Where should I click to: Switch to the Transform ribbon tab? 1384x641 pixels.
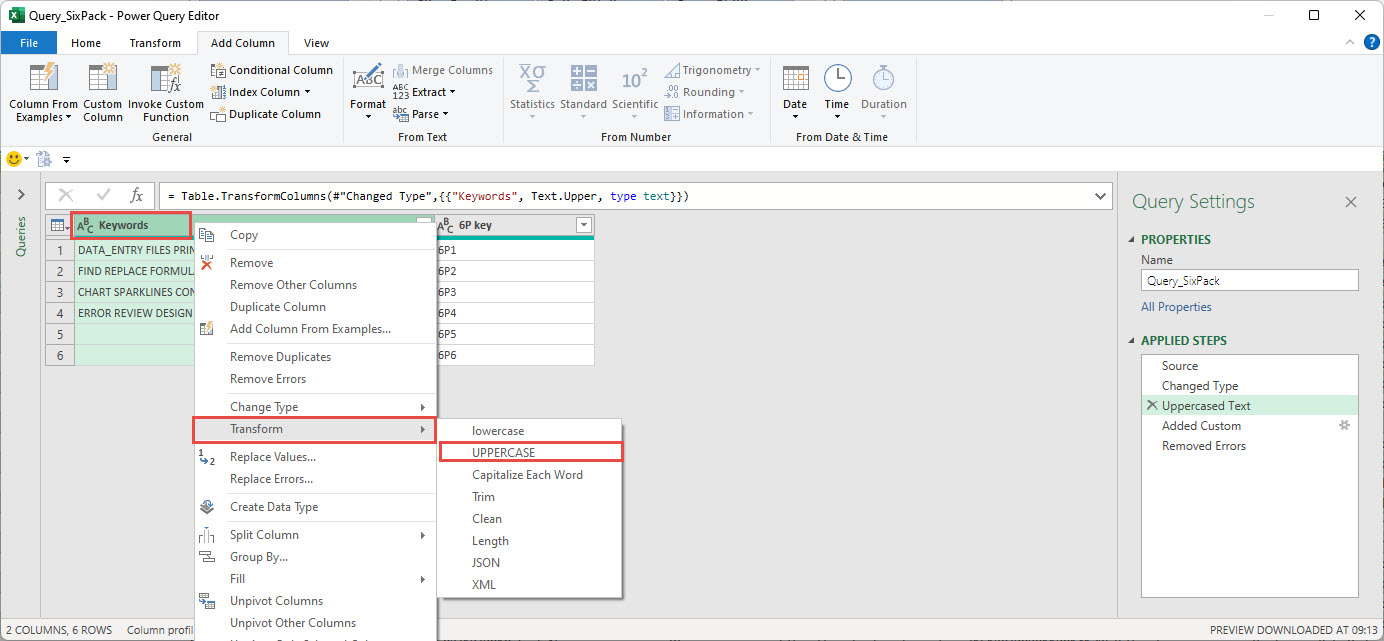tap(155, 43)
